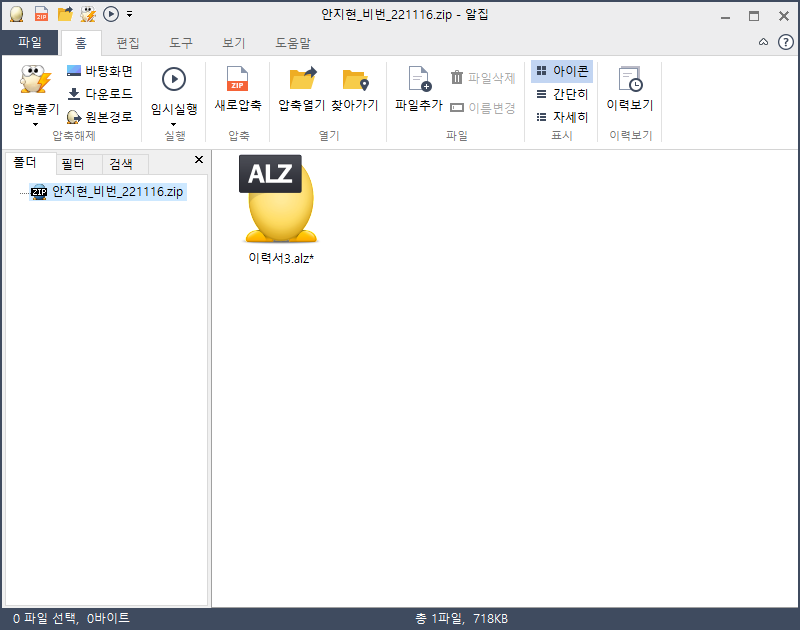Image resolution: width=800 pixels, height=630 pixels.
Task: Collapse the ribbon with the up chevron
Action: pos(763,42)
